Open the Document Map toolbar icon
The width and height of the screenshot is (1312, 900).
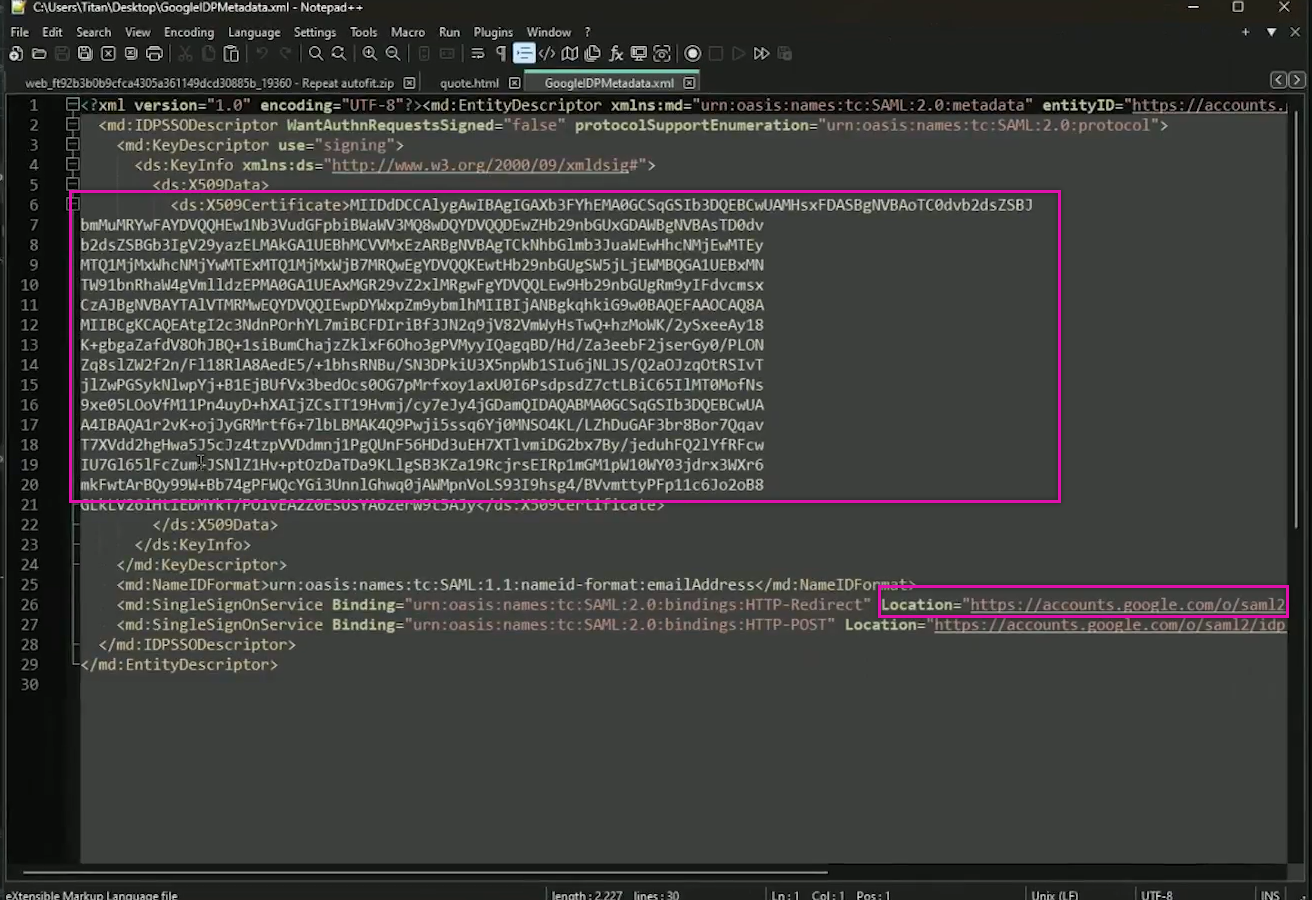[570, 53]
